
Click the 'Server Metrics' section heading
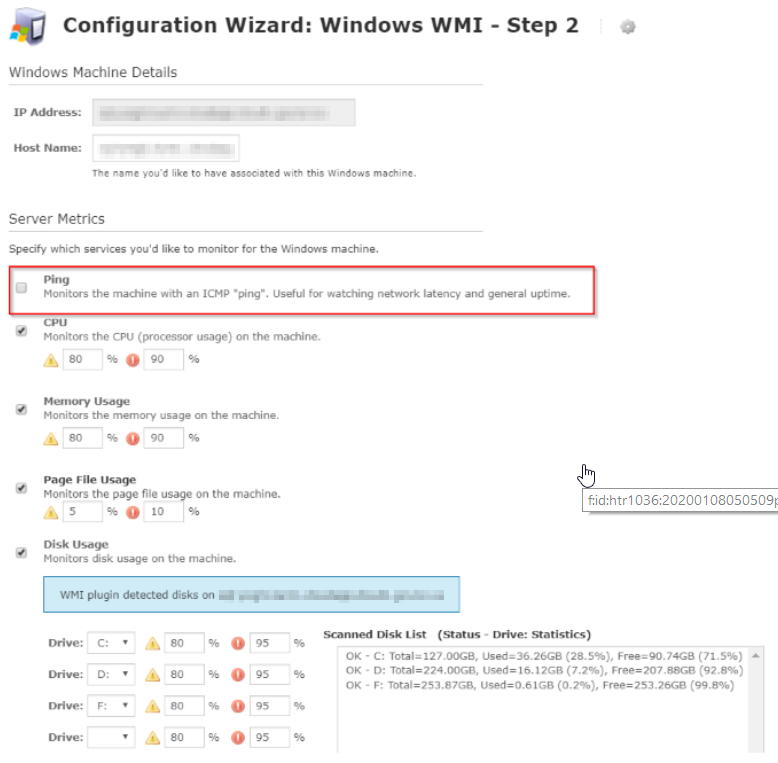point(57,219)
